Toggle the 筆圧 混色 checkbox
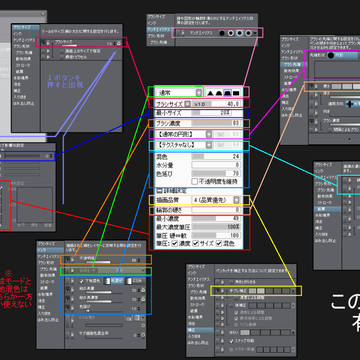Viewport: 360px width, 360px height. tap(219, 243)
